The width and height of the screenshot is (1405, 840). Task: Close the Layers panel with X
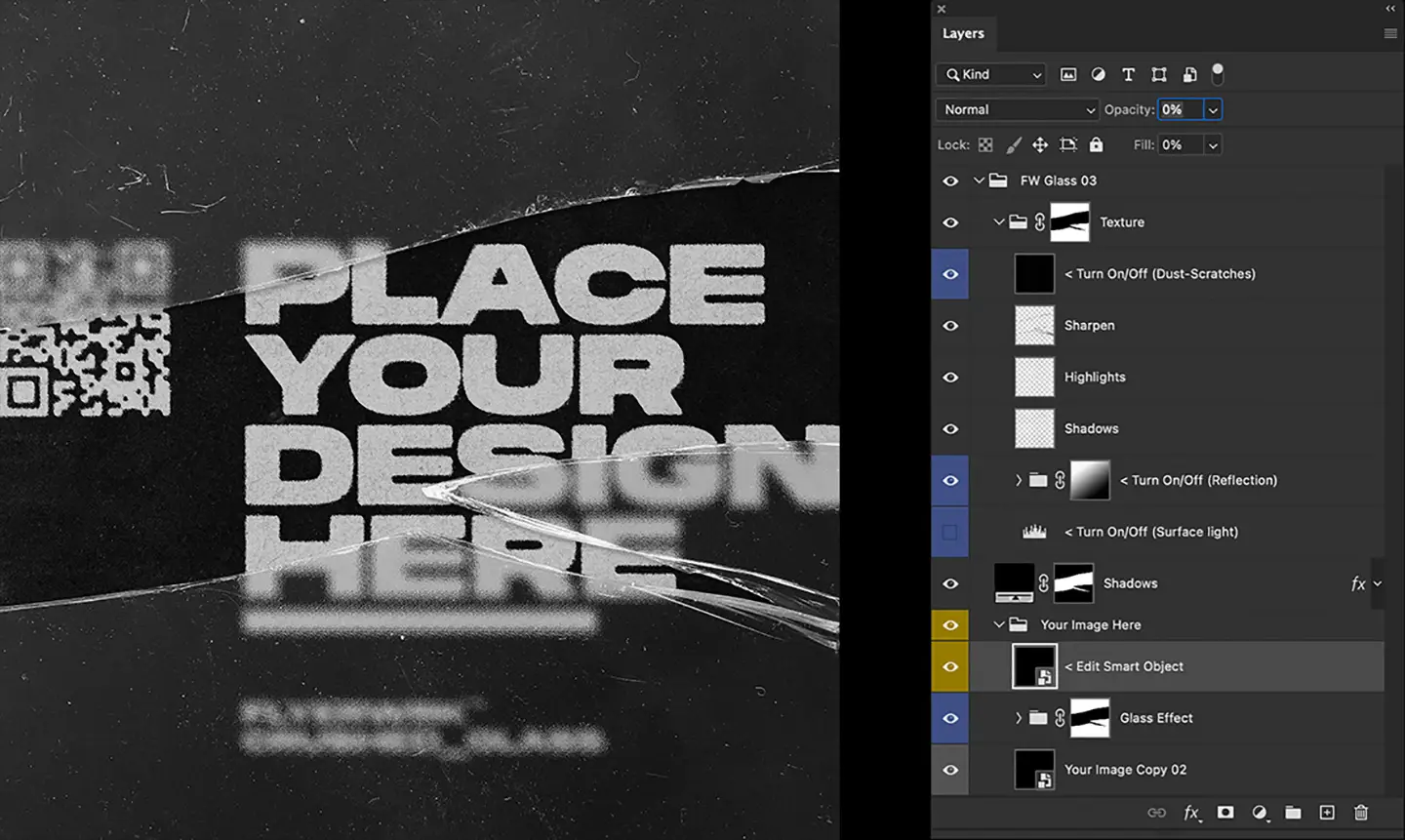coord(941,9)
